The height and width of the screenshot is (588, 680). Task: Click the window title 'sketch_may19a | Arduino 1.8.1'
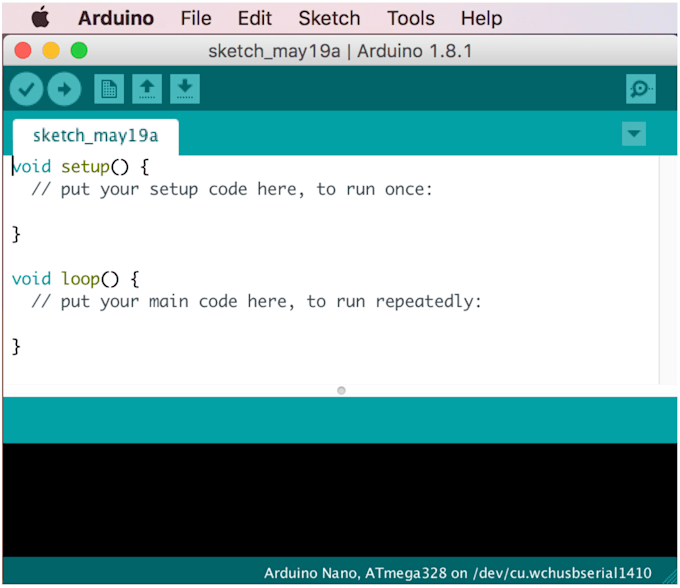point(340,51)
